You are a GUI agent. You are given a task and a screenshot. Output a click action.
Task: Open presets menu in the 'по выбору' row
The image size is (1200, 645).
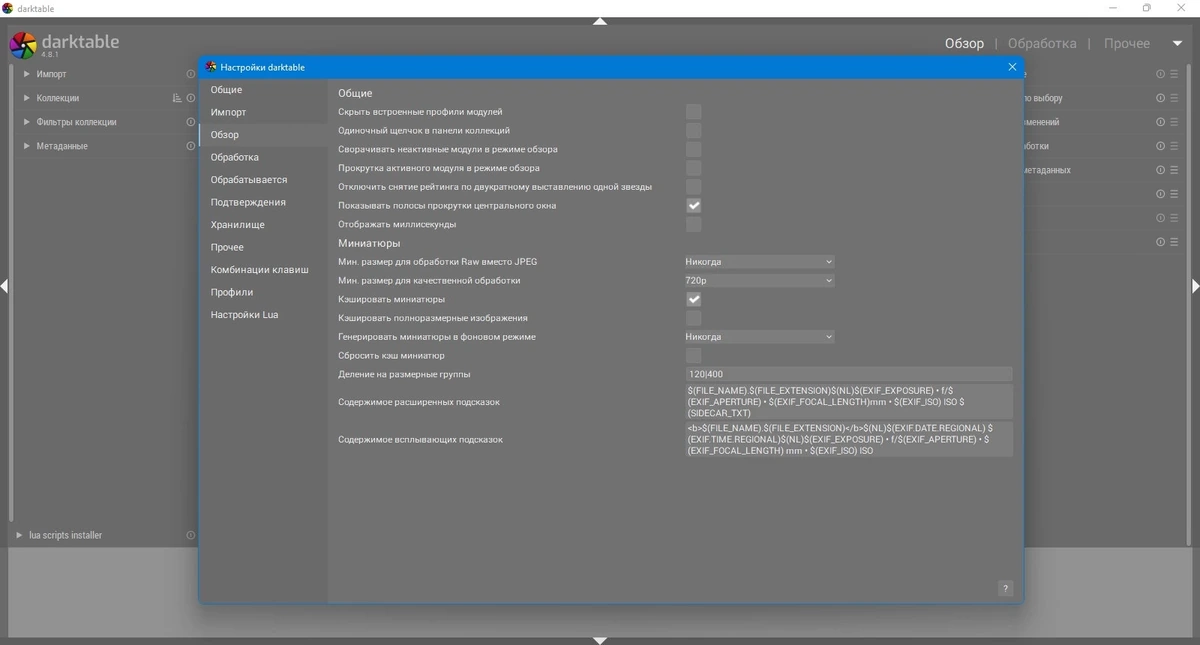click(x=1175, y=98)
